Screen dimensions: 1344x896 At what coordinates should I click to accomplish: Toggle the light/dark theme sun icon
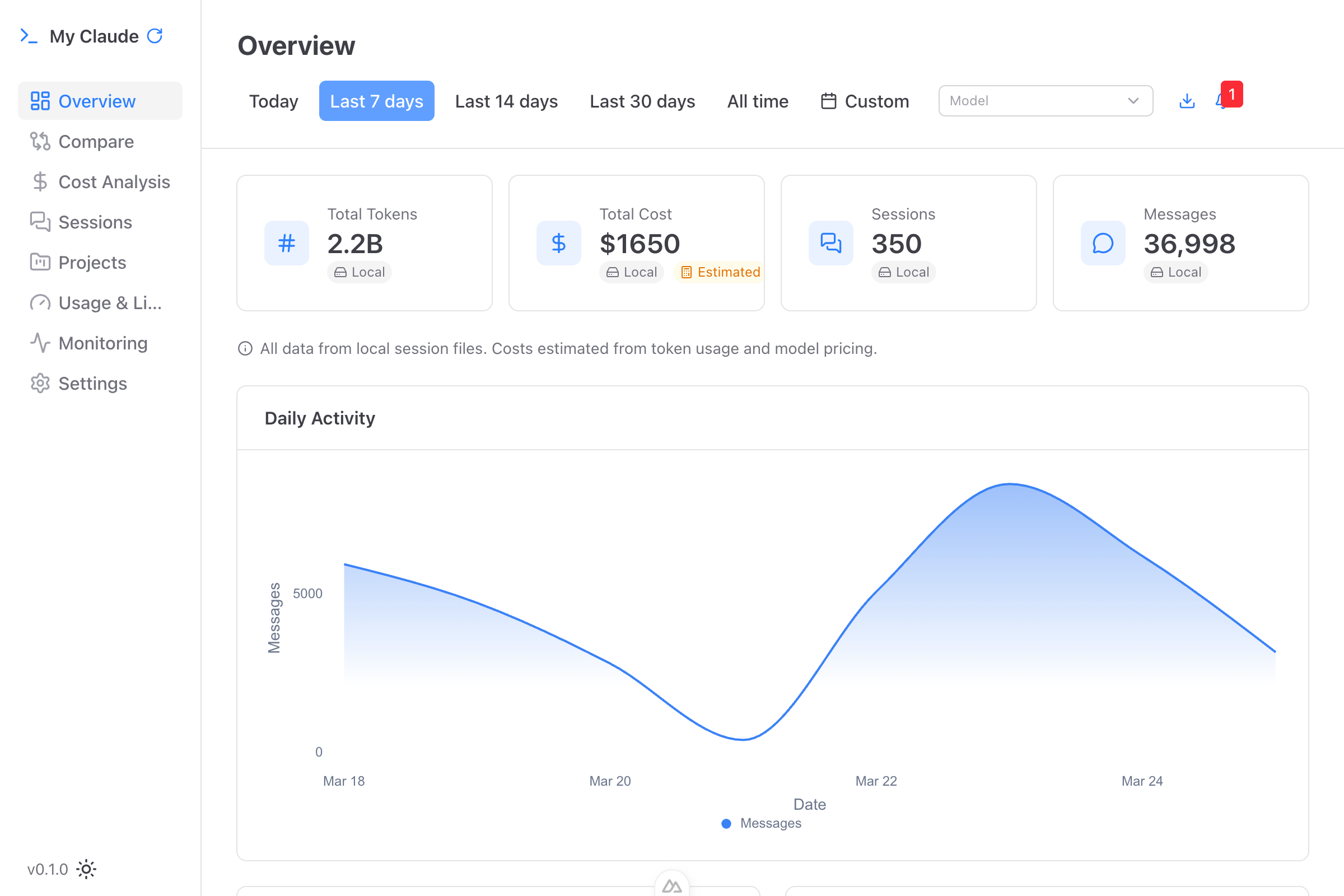click(86, 869)
